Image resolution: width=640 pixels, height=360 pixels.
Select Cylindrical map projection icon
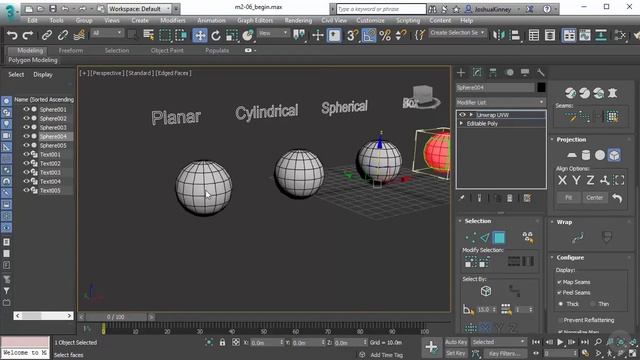(586, 155)
